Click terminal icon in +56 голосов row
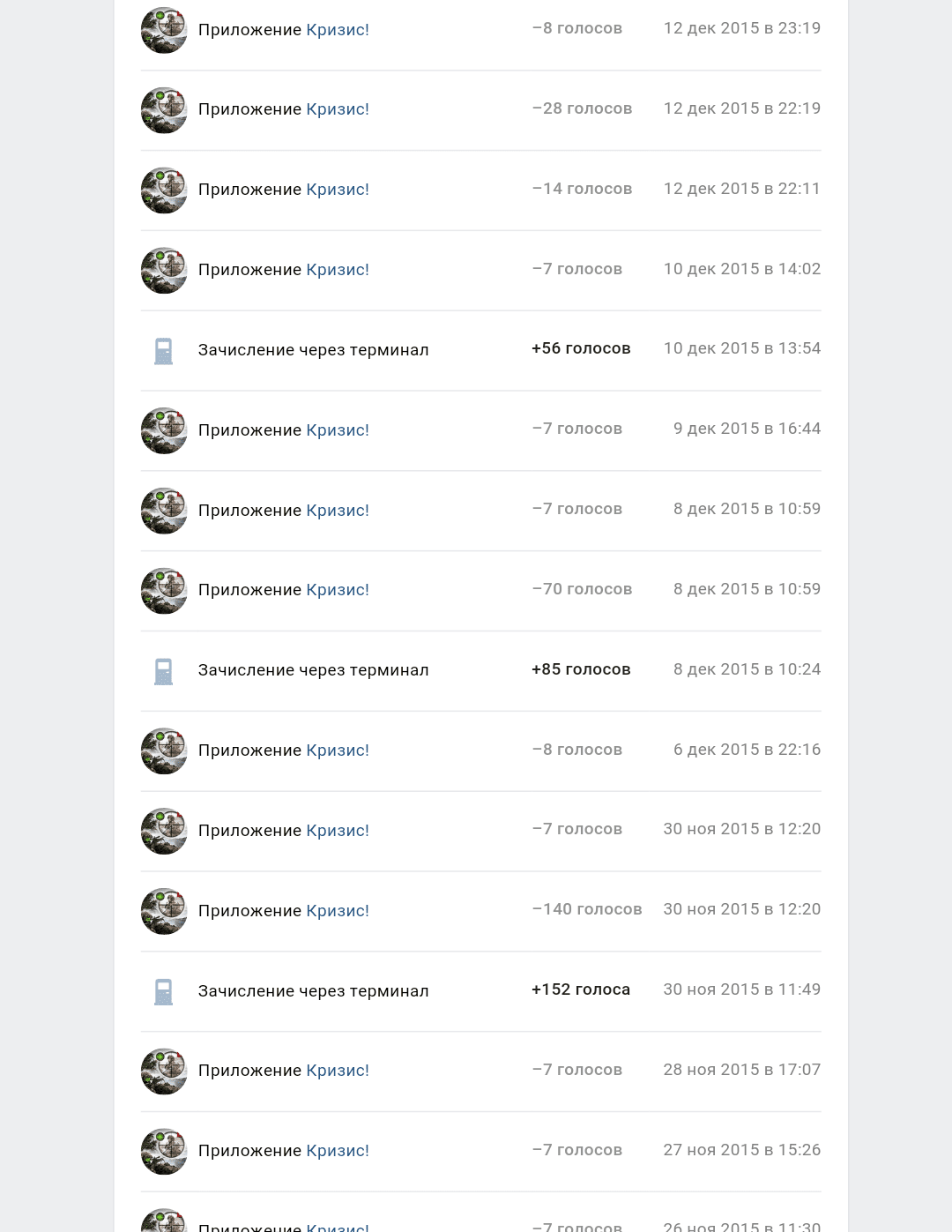The width and height of the screenshot is (952, 1232). (x=164, y=351)
